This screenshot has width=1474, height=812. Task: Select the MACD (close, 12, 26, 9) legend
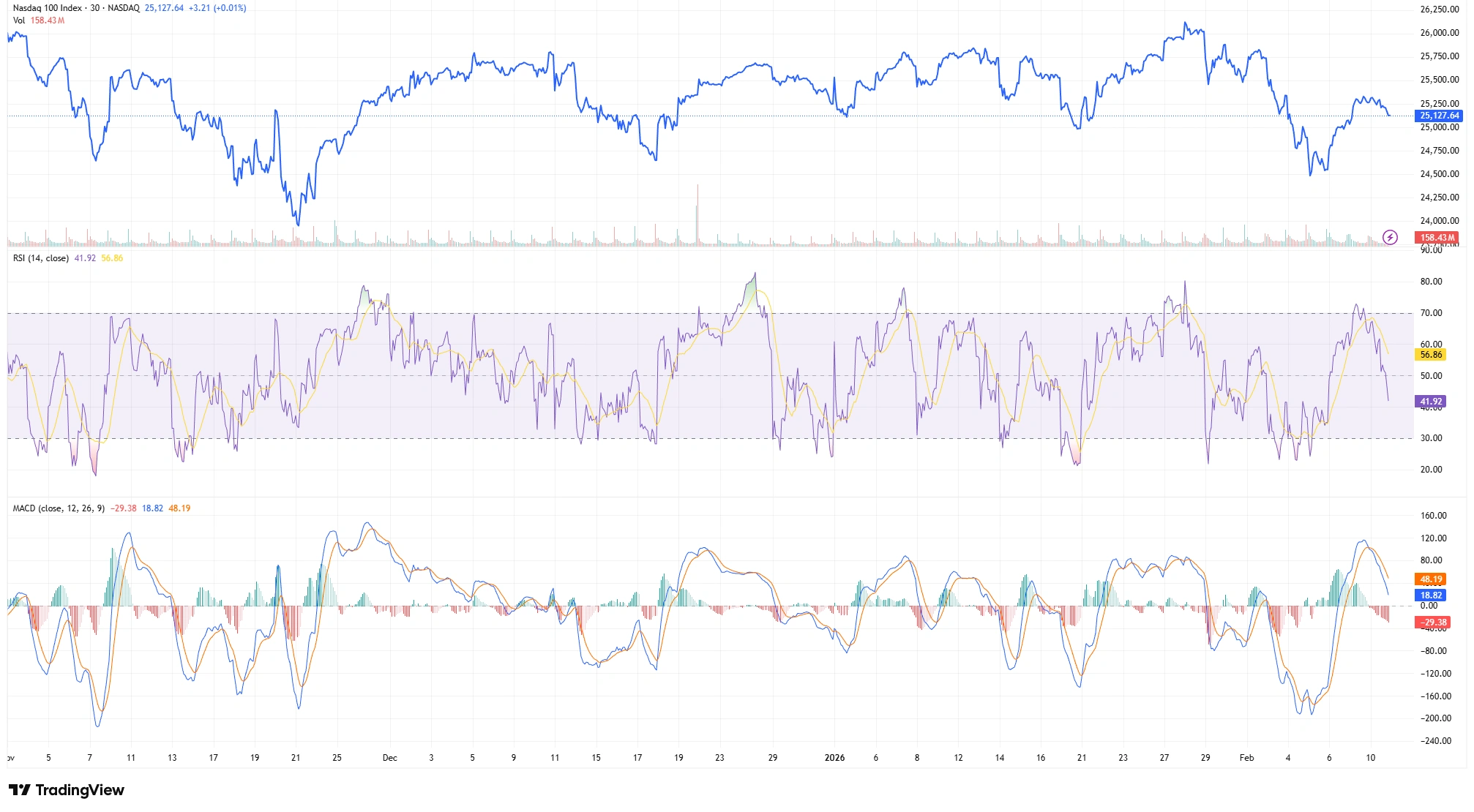pyautogui.click(x=59, y=508)
